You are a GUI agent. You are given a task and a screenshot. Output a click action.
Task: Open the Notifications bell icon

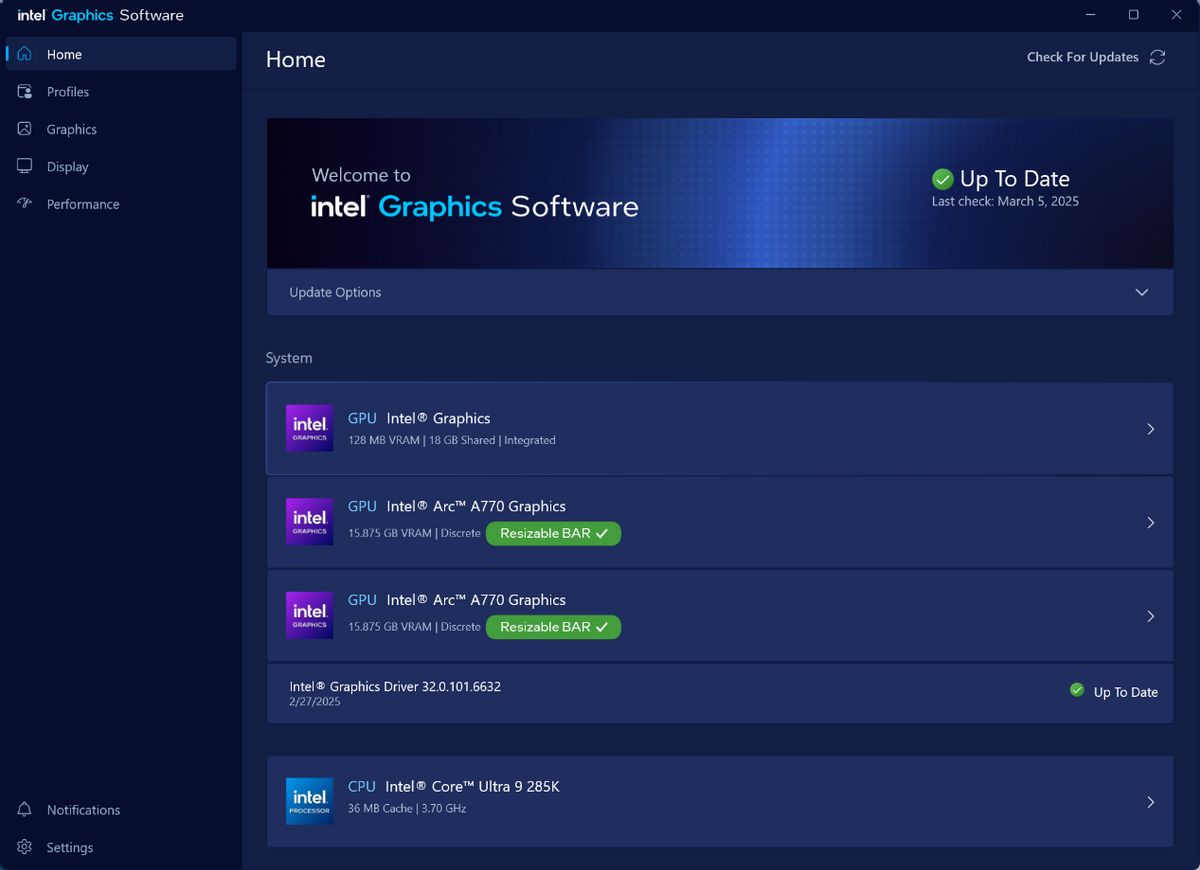coord(25,810)
